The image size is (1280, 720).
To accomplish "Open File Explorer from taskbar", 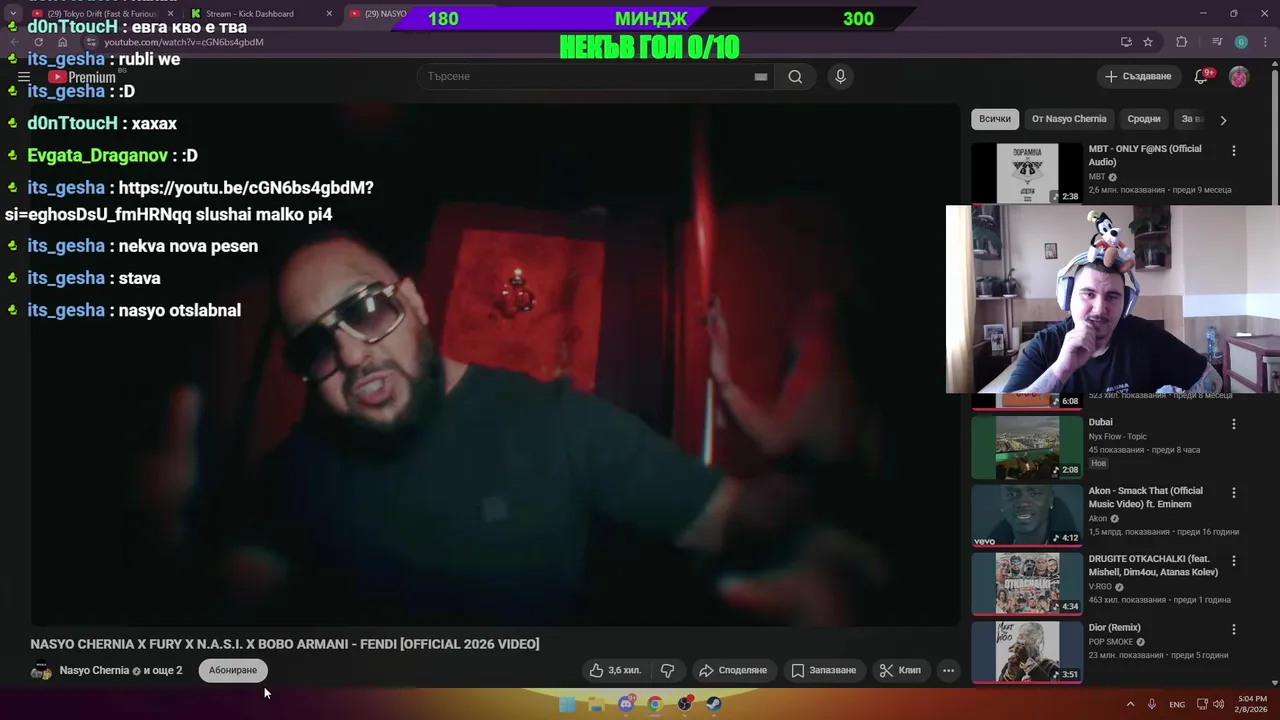I will coord(596,704).
